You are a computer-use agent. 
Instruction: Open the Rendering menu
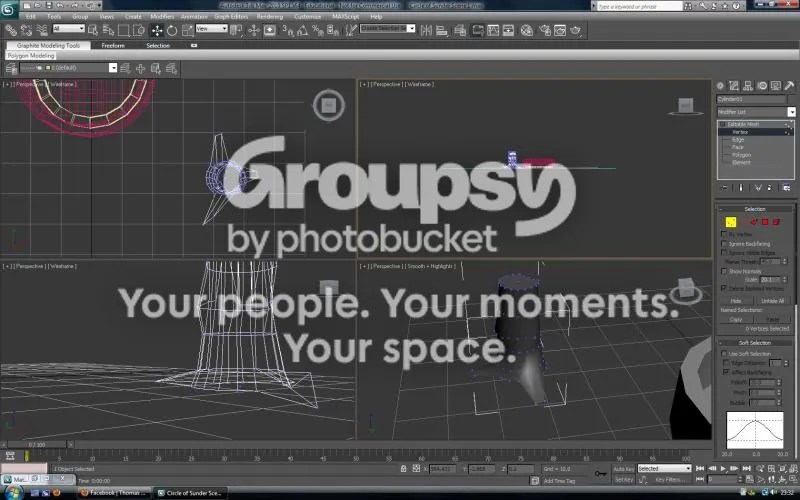click(270, 17)
